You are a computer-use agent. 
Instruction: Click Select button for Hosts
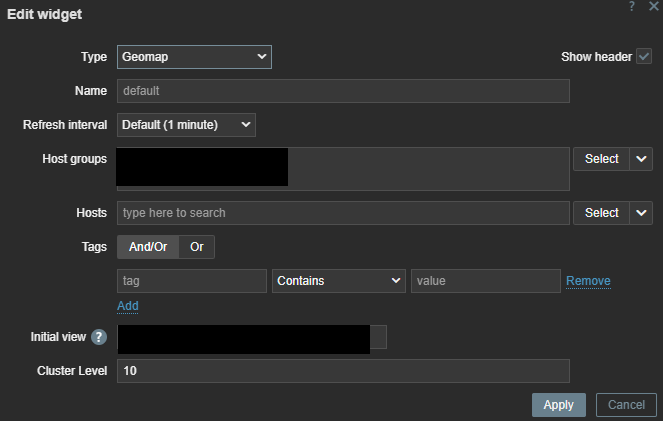601,213
